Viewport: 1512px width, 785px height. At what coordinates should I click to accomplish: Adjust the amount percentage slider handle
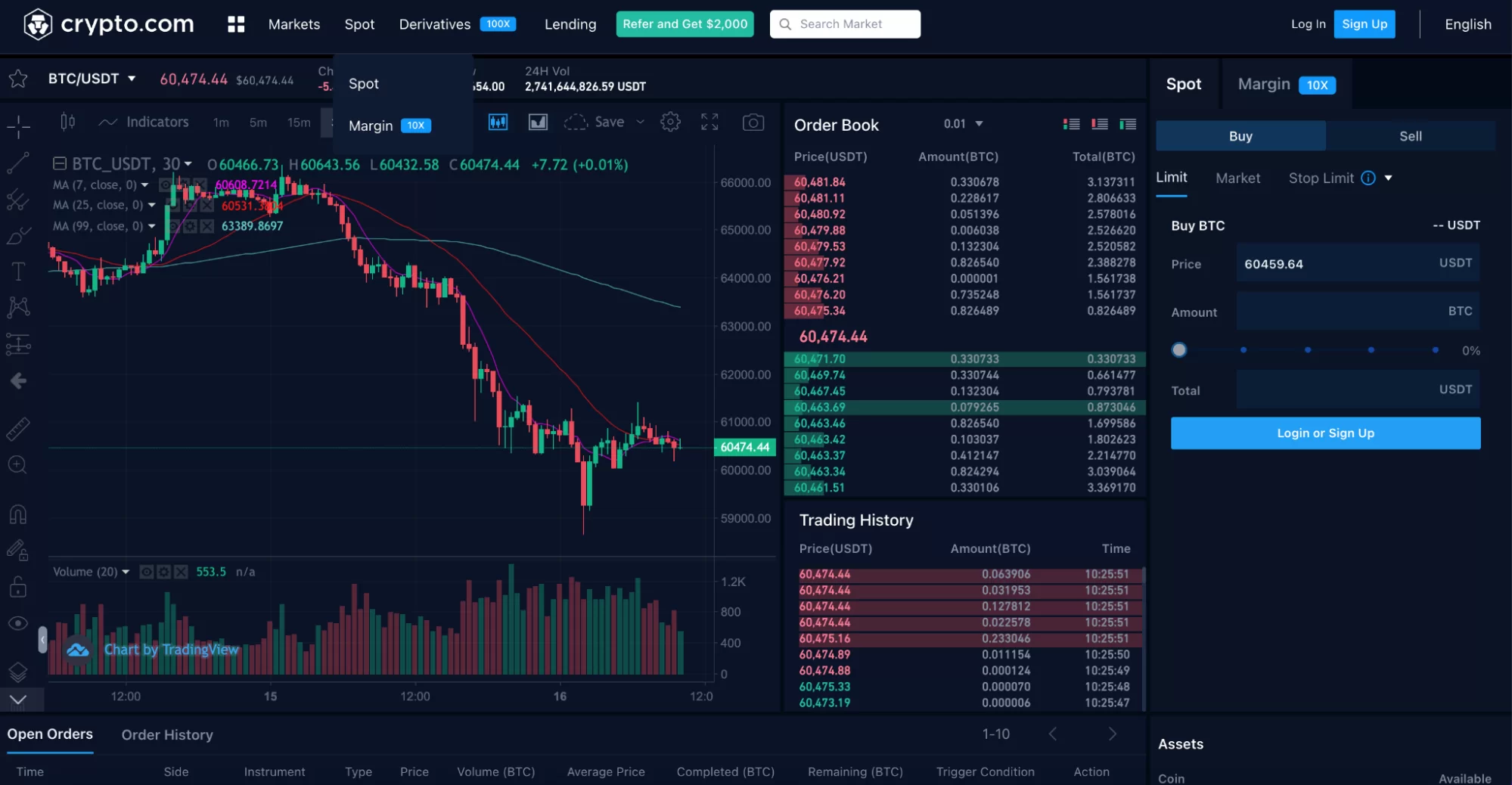(x=1178, y=350)
